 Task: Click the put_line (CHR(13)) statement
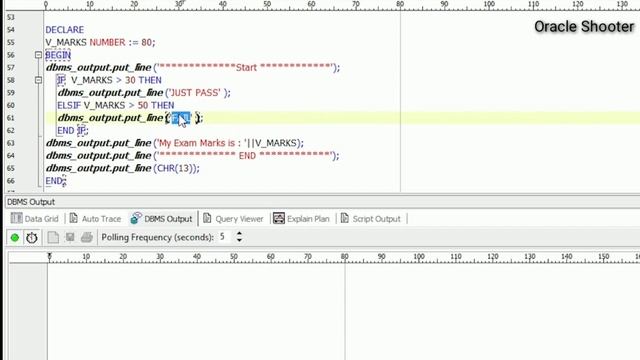(123, 168)
